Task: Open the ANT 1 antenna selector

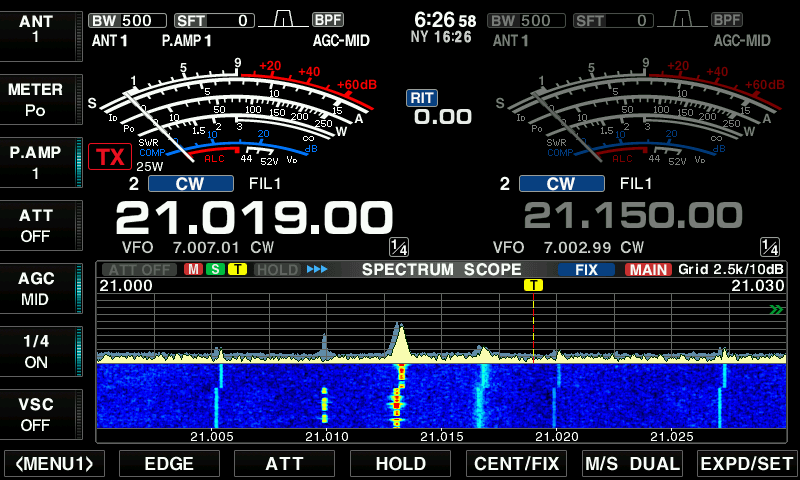Action: tap(36, 28)
